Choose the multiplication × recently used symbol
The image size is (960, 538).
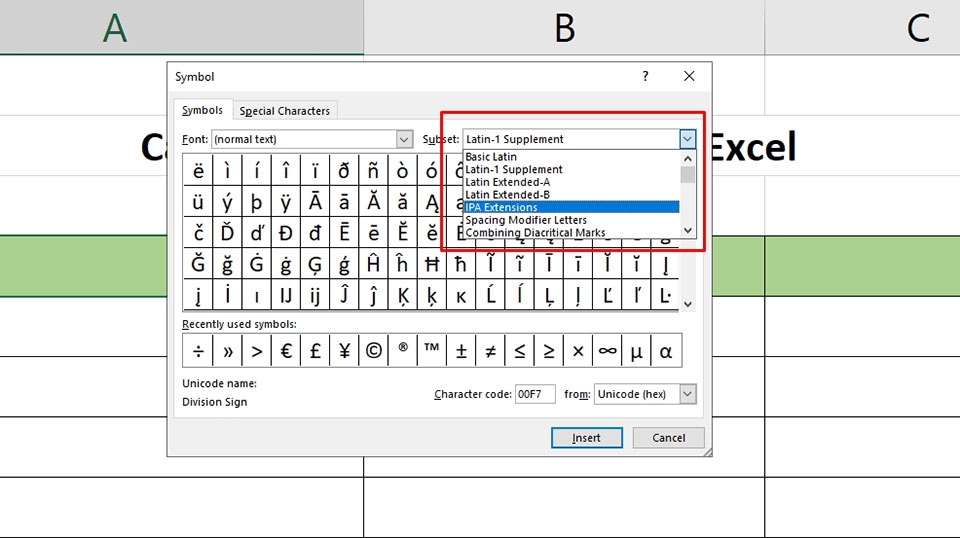click(x=578, y=351)
